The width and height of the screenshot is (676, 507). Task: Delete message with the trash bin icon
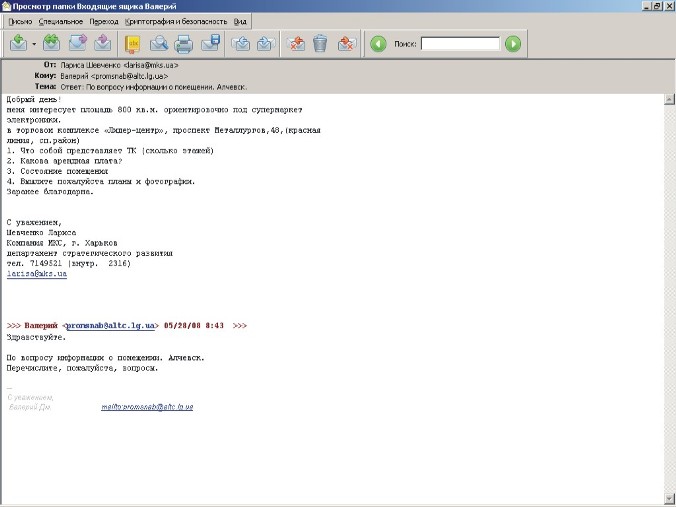tap(320, 44)
